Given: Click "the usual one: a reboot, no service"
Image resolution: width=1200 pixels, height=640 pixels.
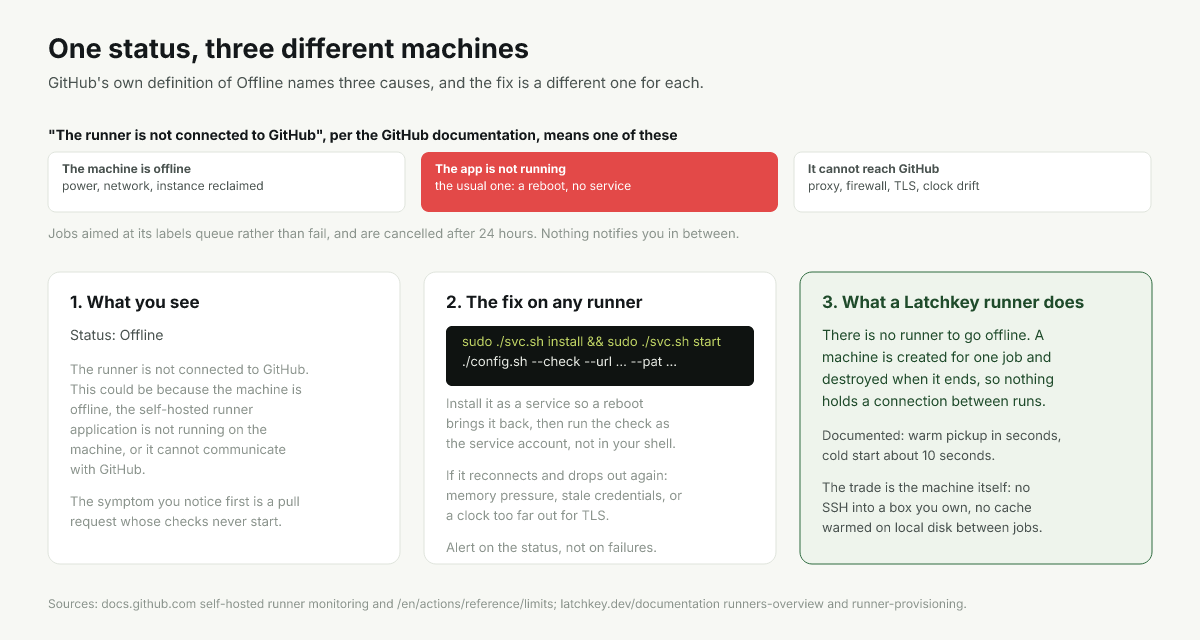Looking at the screenshot, I should pos(533,186).
